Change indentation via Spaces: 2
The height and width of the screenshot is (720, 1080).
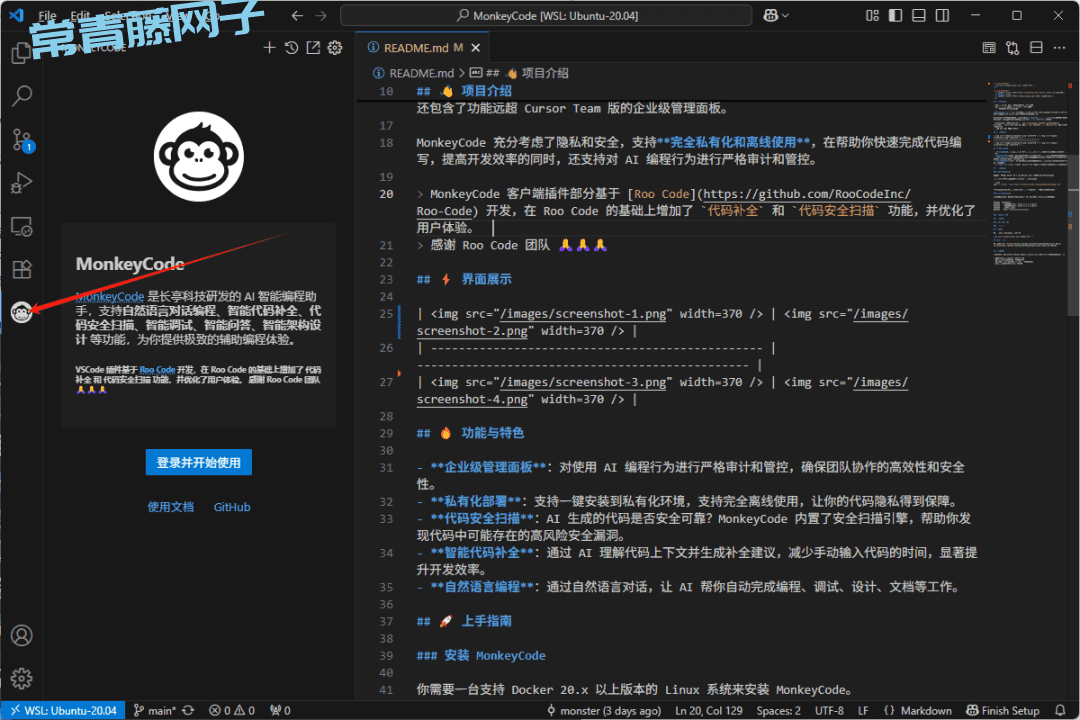point(778,710)
